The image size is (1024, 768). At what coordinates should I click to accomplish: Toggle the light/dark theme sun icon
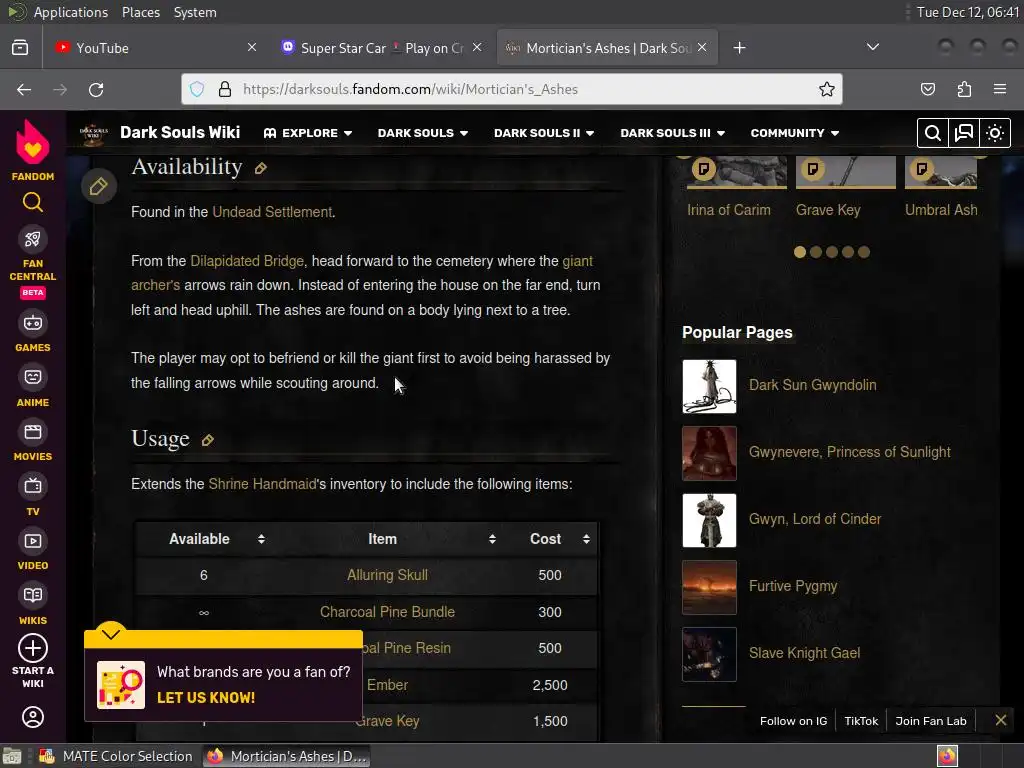995,133
